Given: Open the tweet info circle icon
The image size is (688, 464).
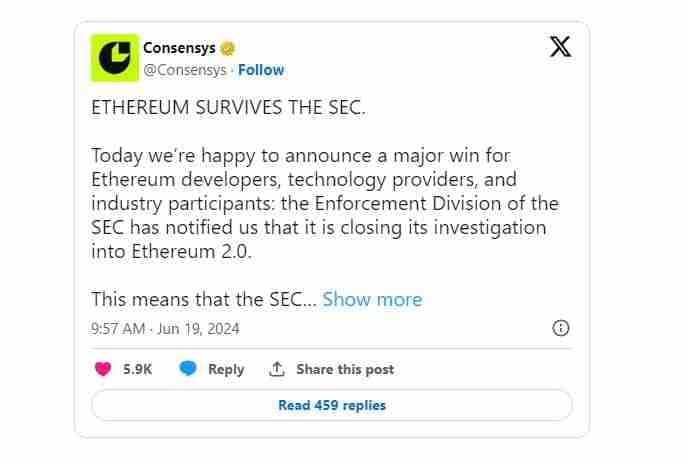Looking at the screenshot, I should pyautogui.click(x=561, y=328).
